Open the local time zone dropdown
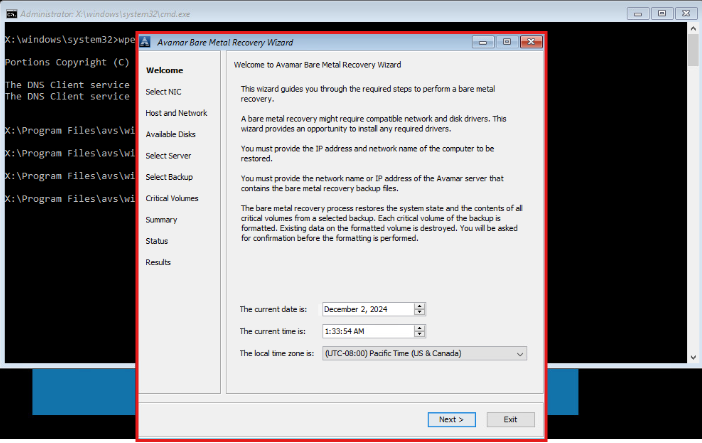 click(x=424, y=353)
